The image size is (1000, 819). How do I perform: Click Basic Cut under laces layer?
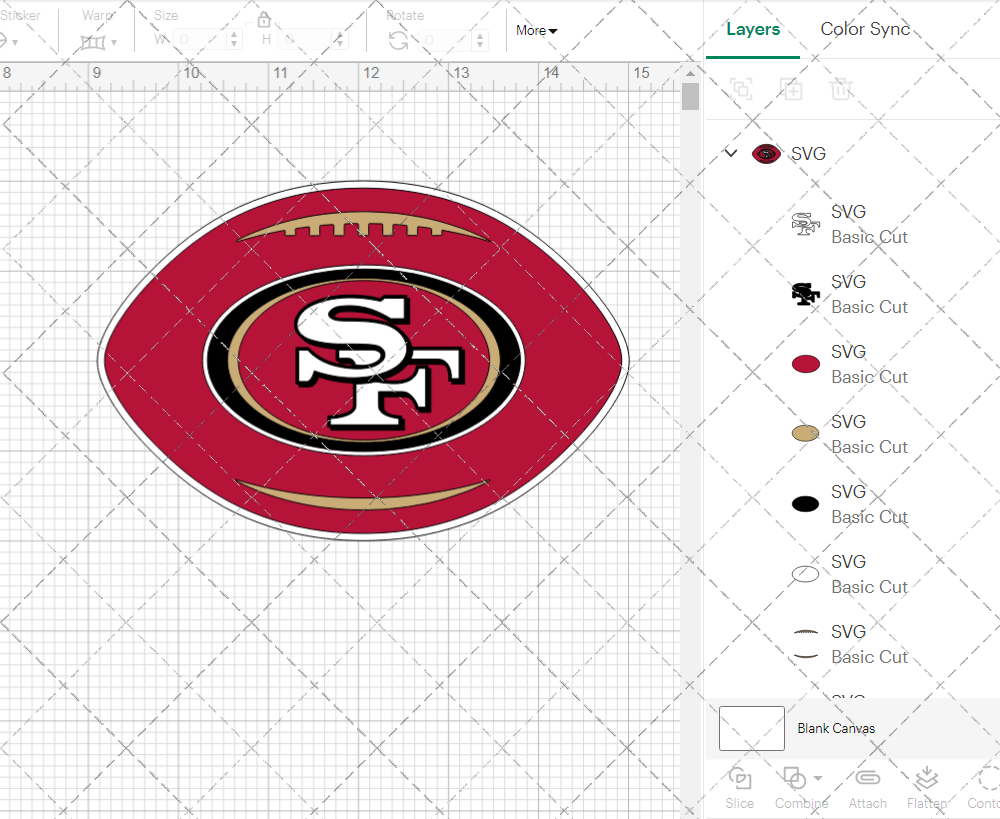coord(869,657)
